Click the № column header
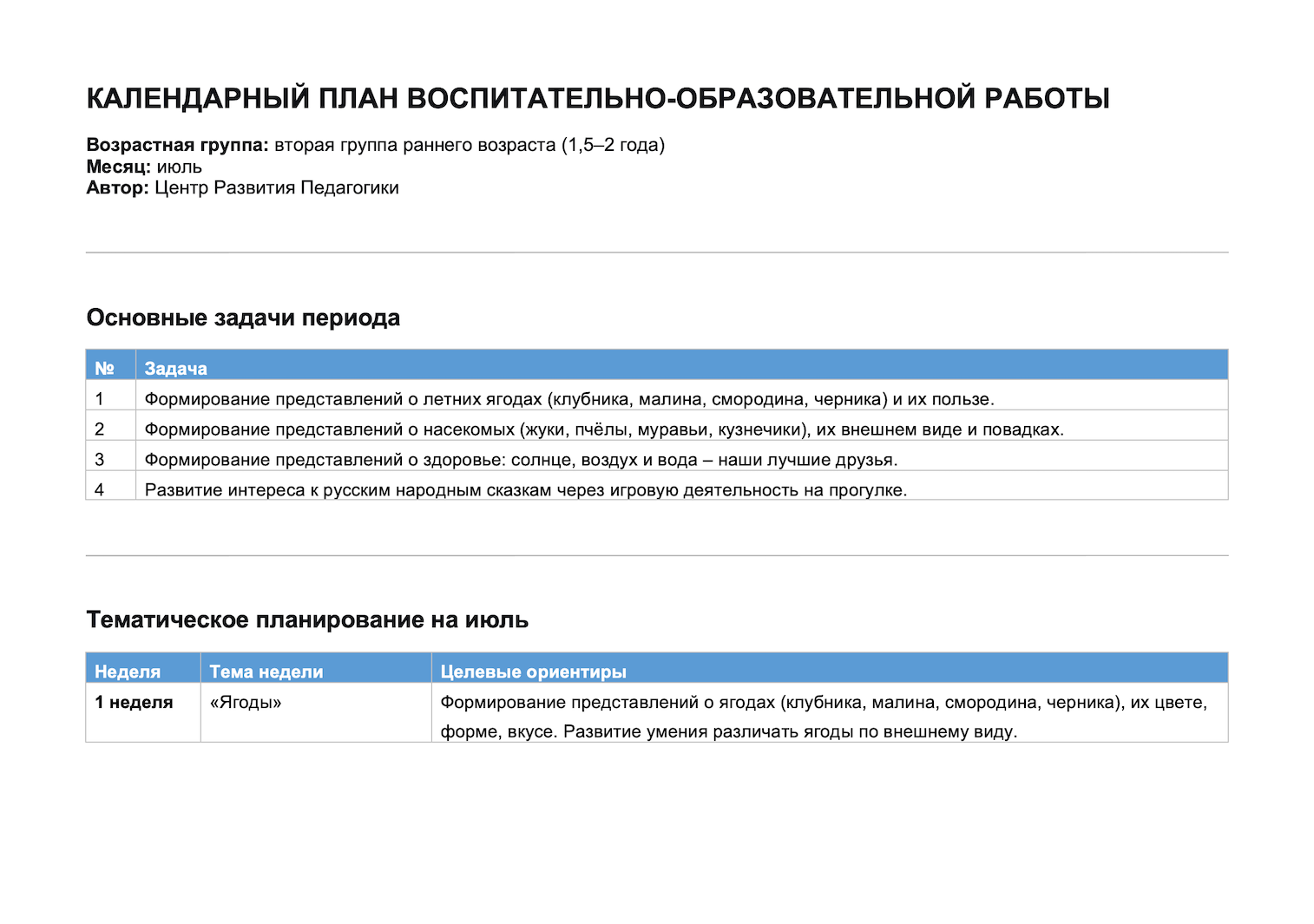 click(110, 365)
